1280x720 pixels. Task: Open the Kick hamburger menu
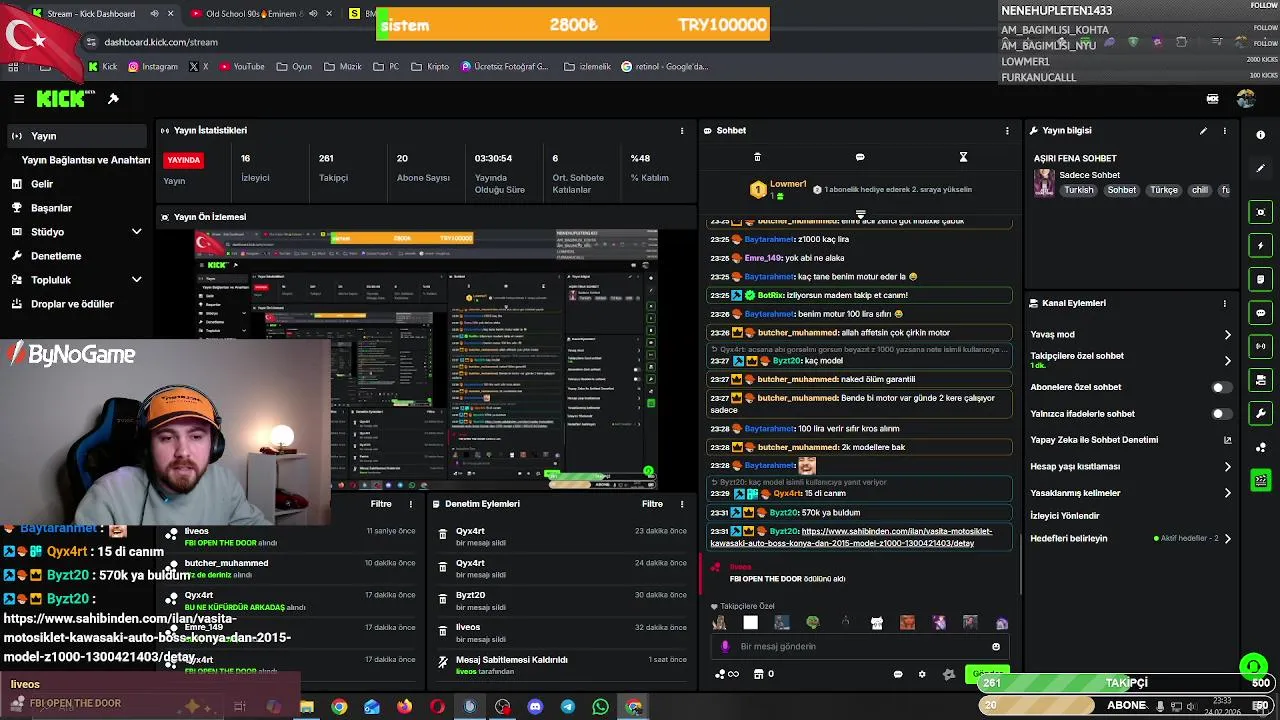[x=19, y=99]
